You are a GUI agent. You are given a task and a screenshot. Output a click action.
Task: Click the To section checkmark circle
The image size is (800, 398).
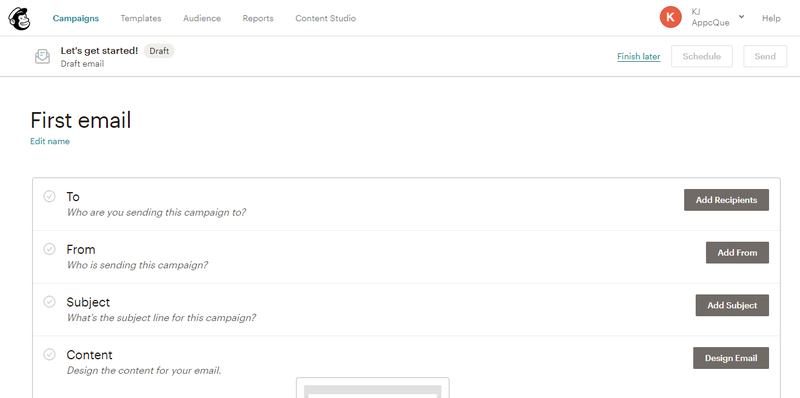[49, 196]
